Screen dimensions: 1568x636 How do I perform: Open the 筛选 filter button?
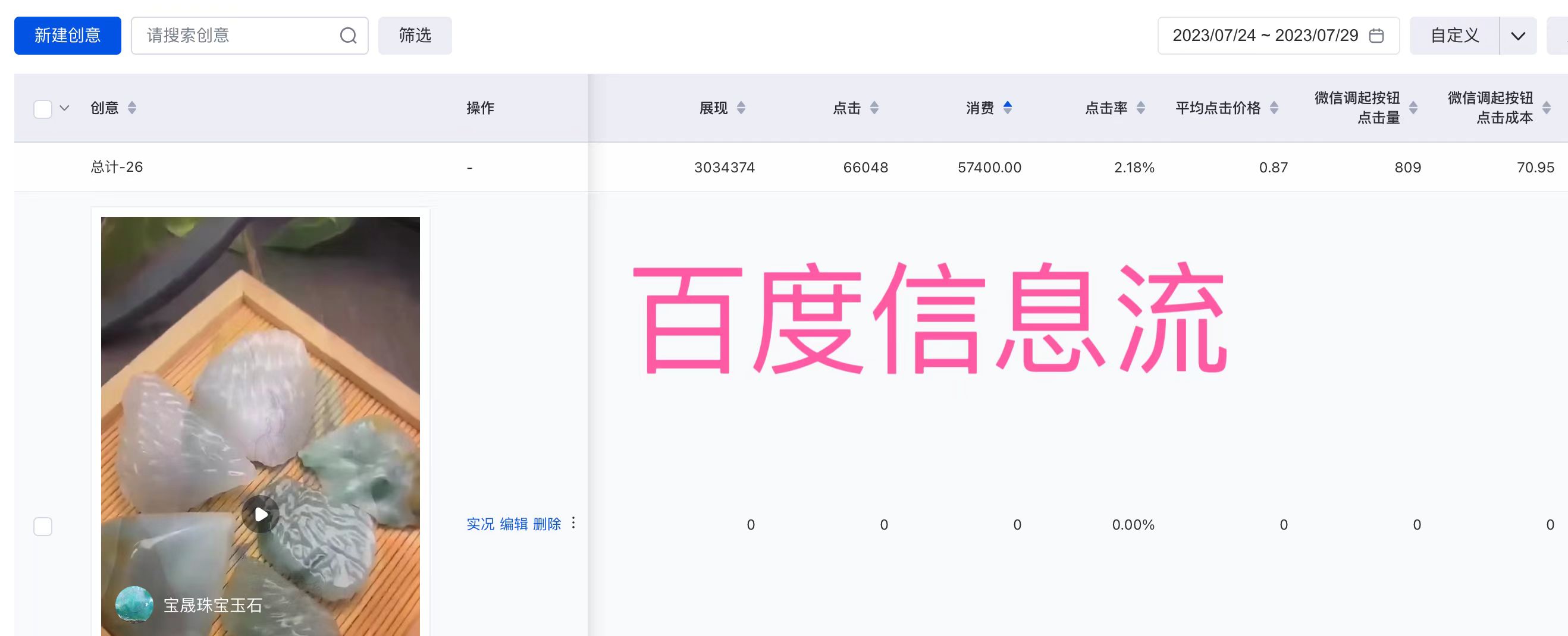415,35
